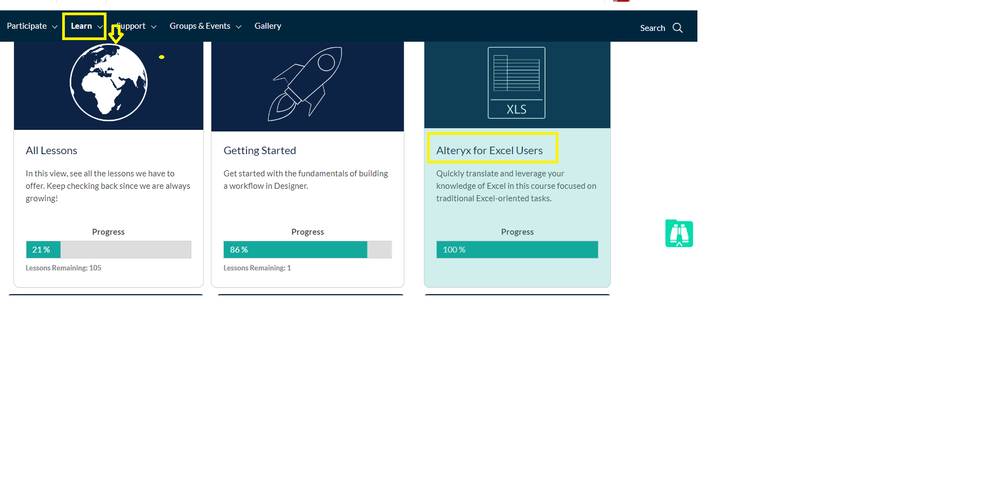Click Progress label under Excel Users
The width and height of the screenshot is (998, 490).
pos(517,232)
